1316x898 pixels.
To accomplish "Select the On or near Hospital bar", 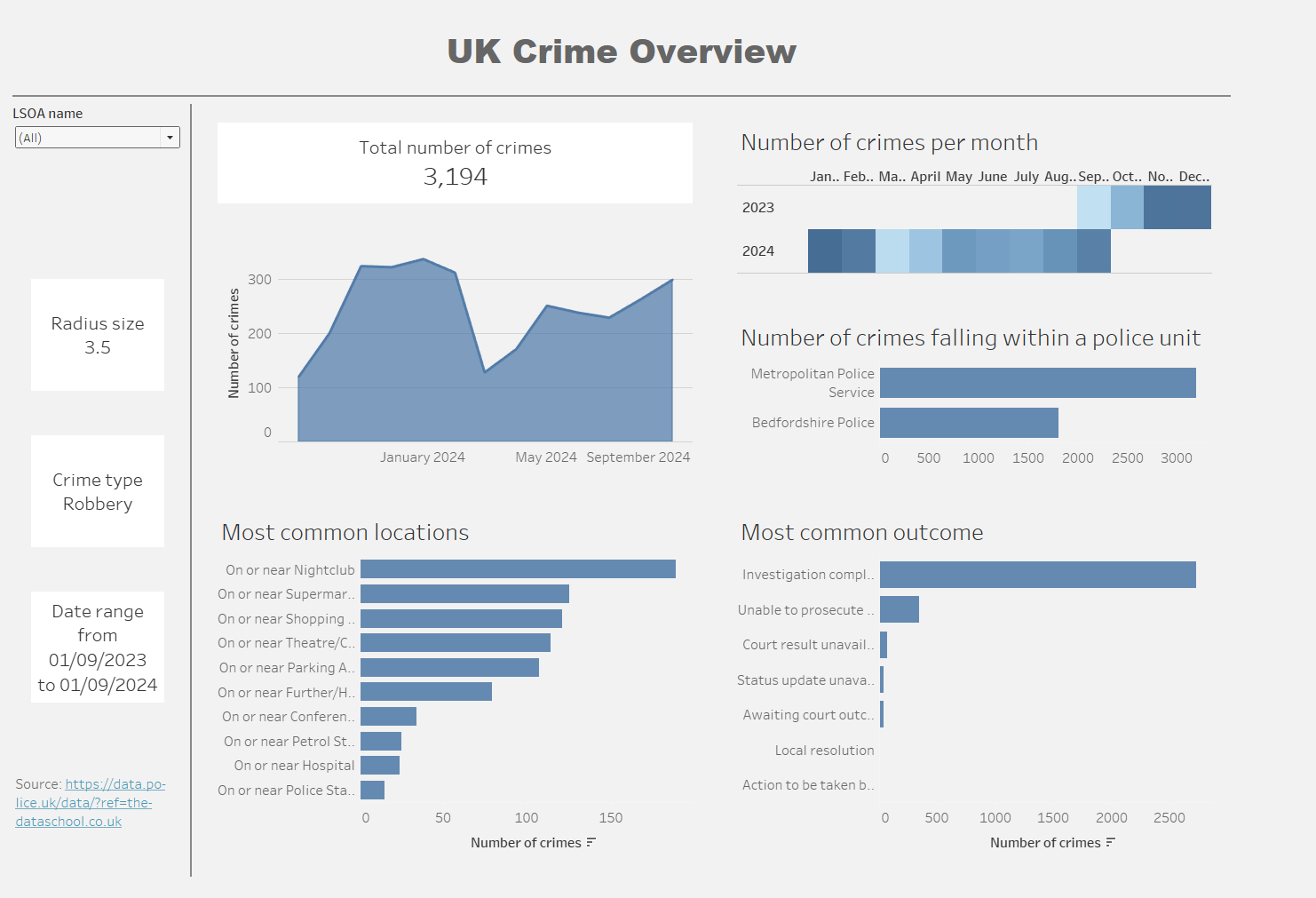I will (x=380, y=765).
